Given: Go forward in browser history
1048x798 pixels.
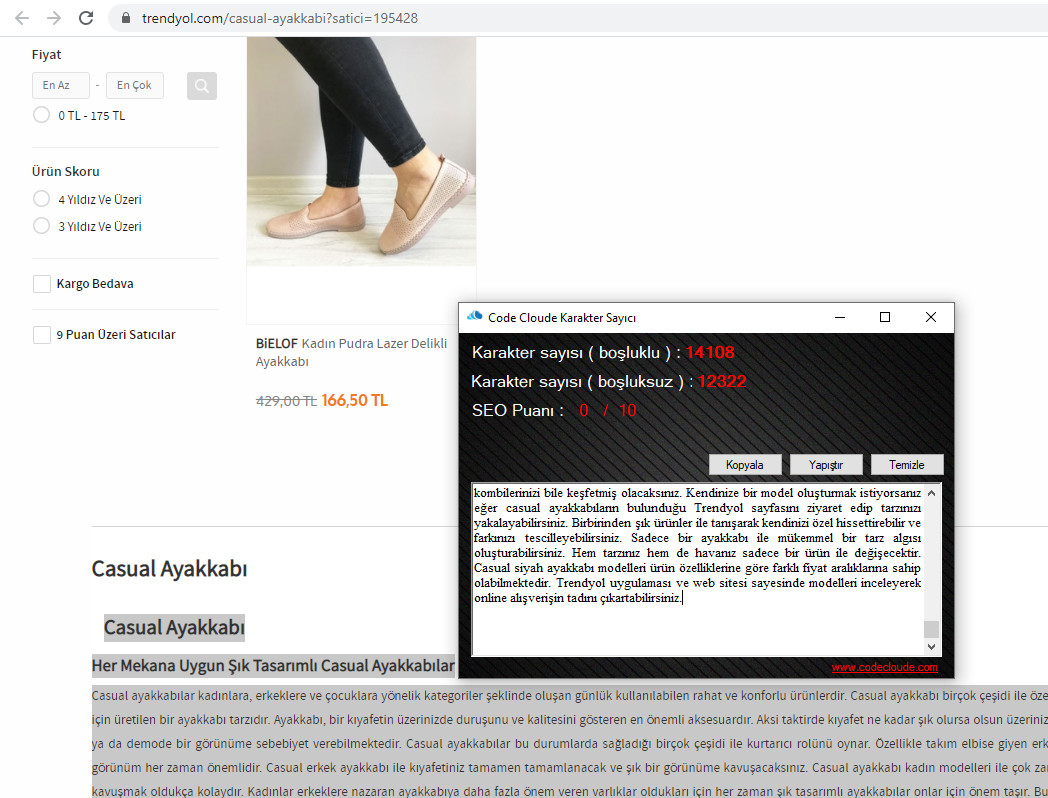Looking at the screenshot, I should pos(54,18).
